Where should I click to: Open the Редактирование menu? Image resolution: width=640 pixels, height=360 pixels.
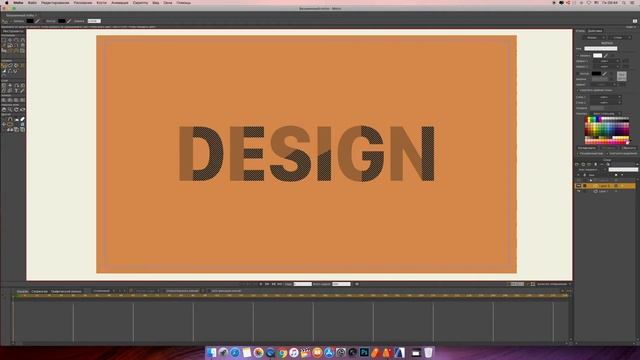click(55, 2)
